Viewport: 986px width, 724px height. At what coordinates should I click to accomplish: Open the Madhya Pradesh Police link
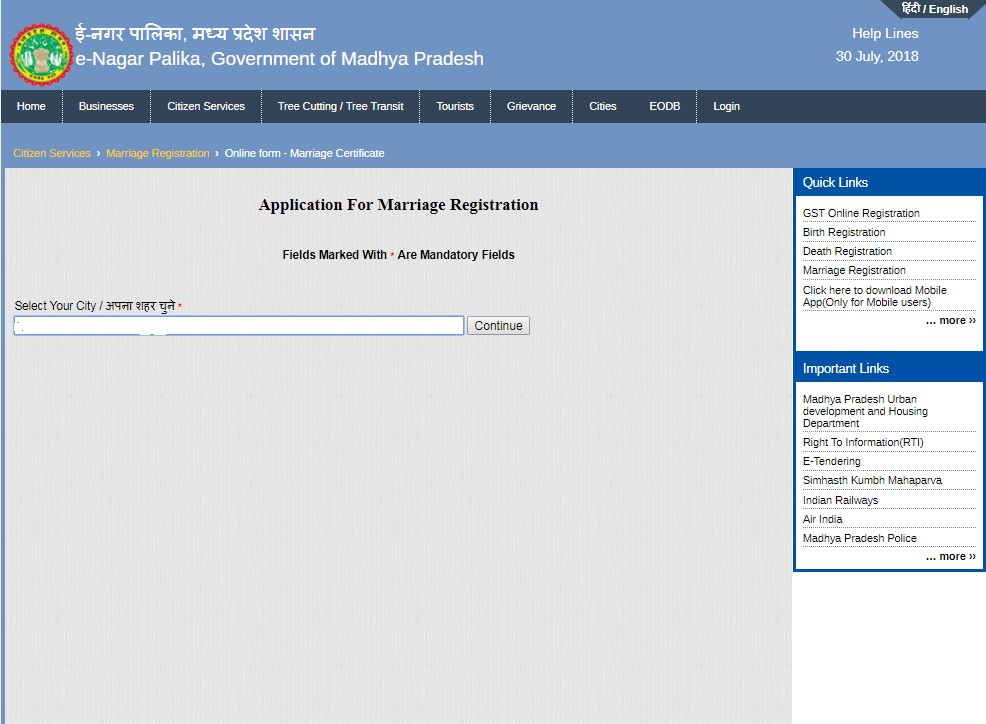click(860, 538)
